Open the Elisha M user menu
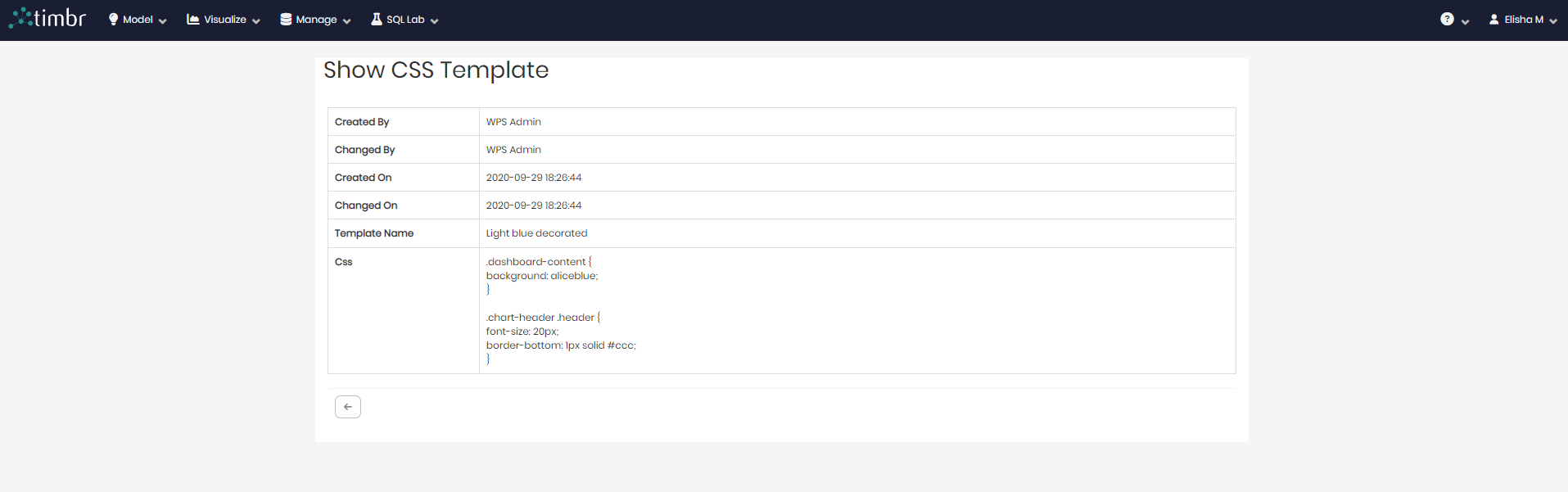1568x492 pixels. 1524,20
